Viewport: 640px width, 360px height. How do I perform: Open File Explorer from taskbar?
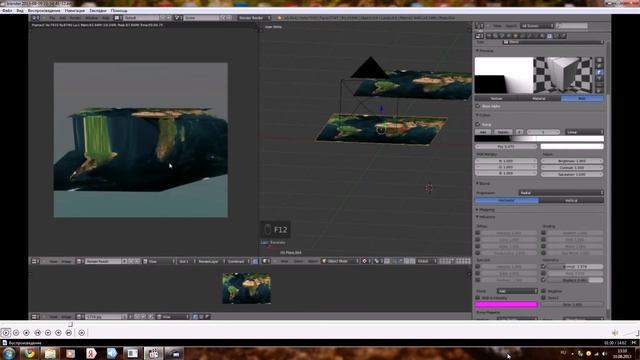50,353
